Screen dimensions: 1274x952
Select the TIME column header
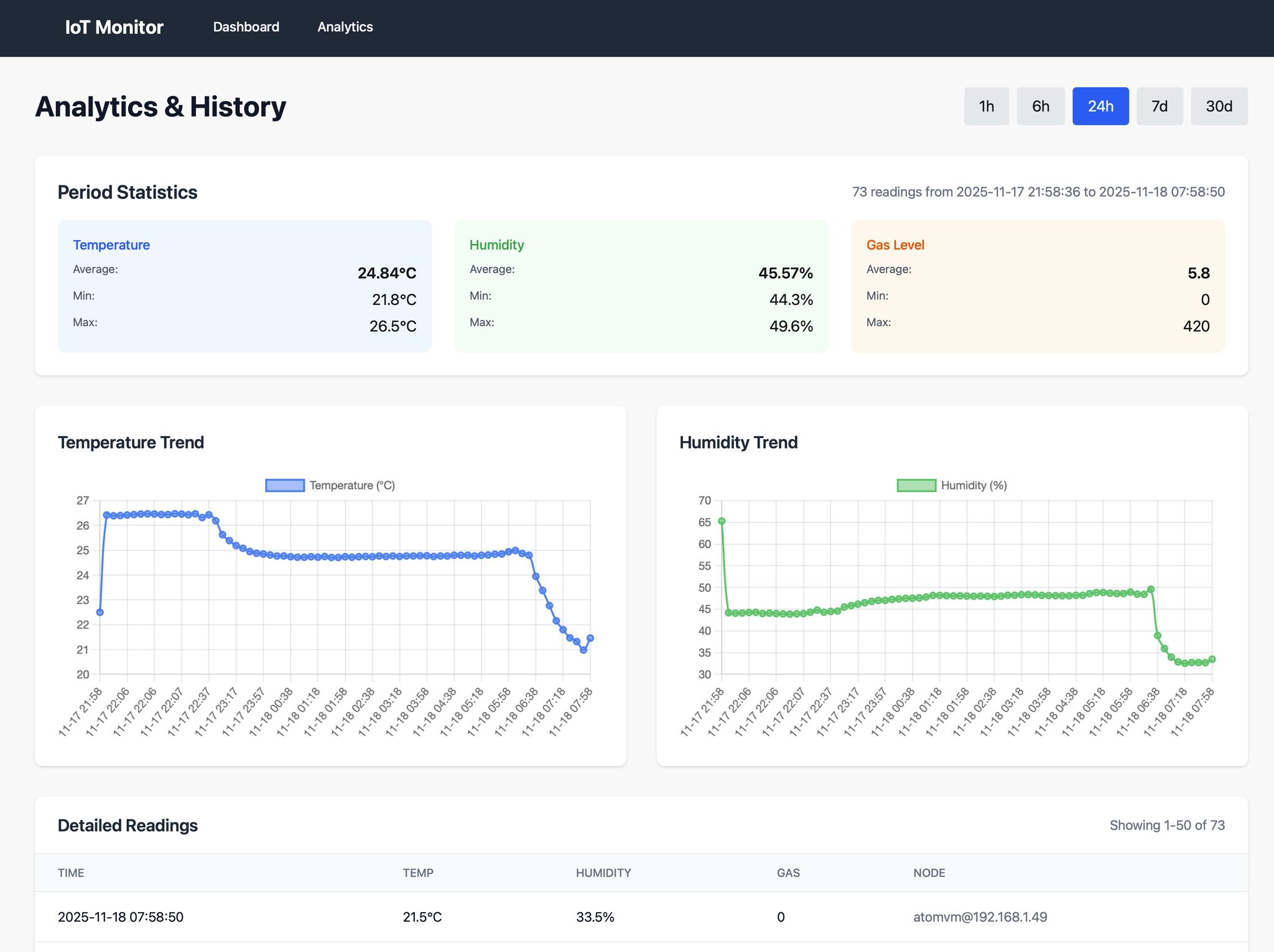71,872
